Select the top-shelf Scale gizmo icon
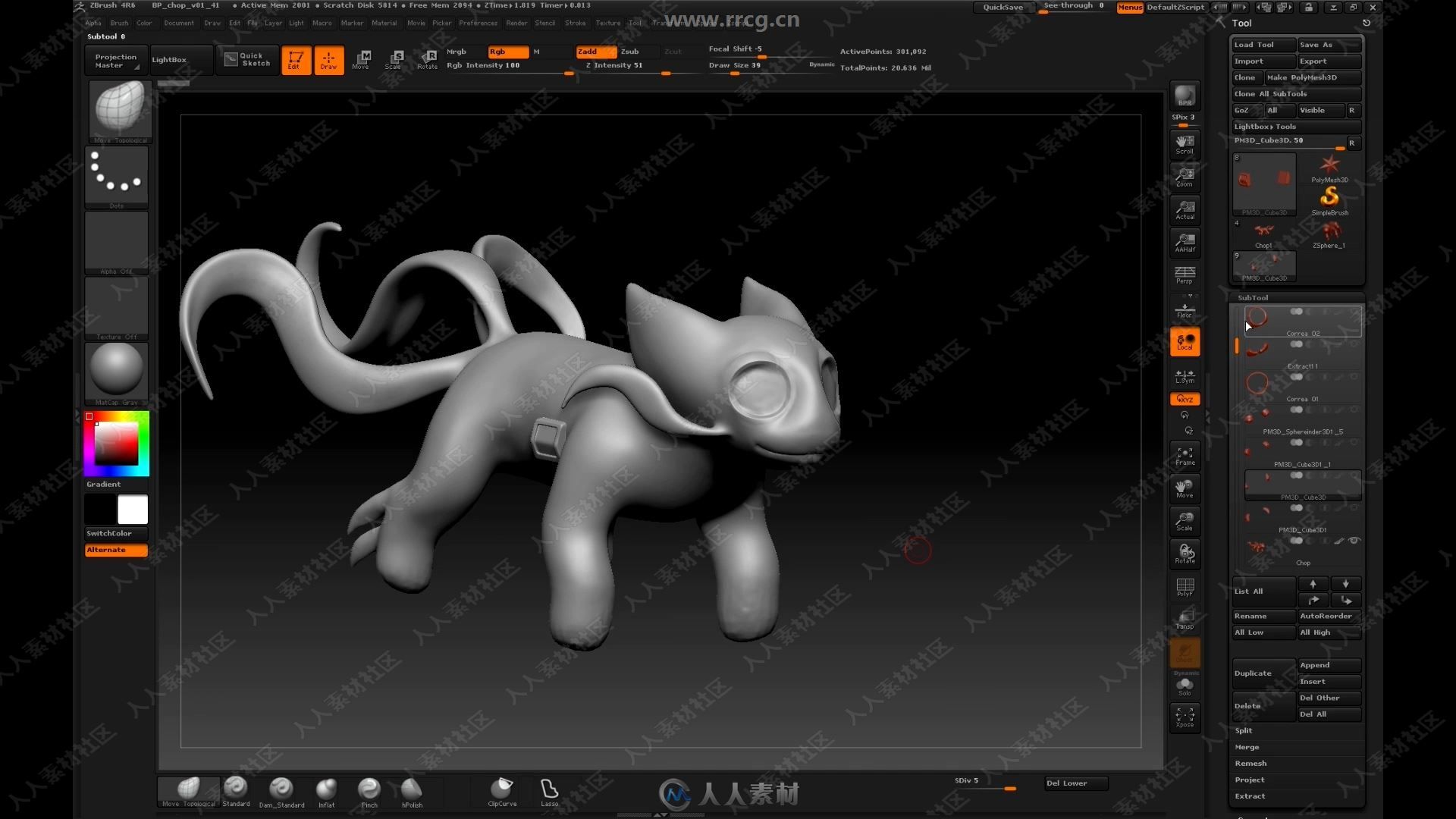The width and height of the screenshot is (1456, 819). (394, 59)
